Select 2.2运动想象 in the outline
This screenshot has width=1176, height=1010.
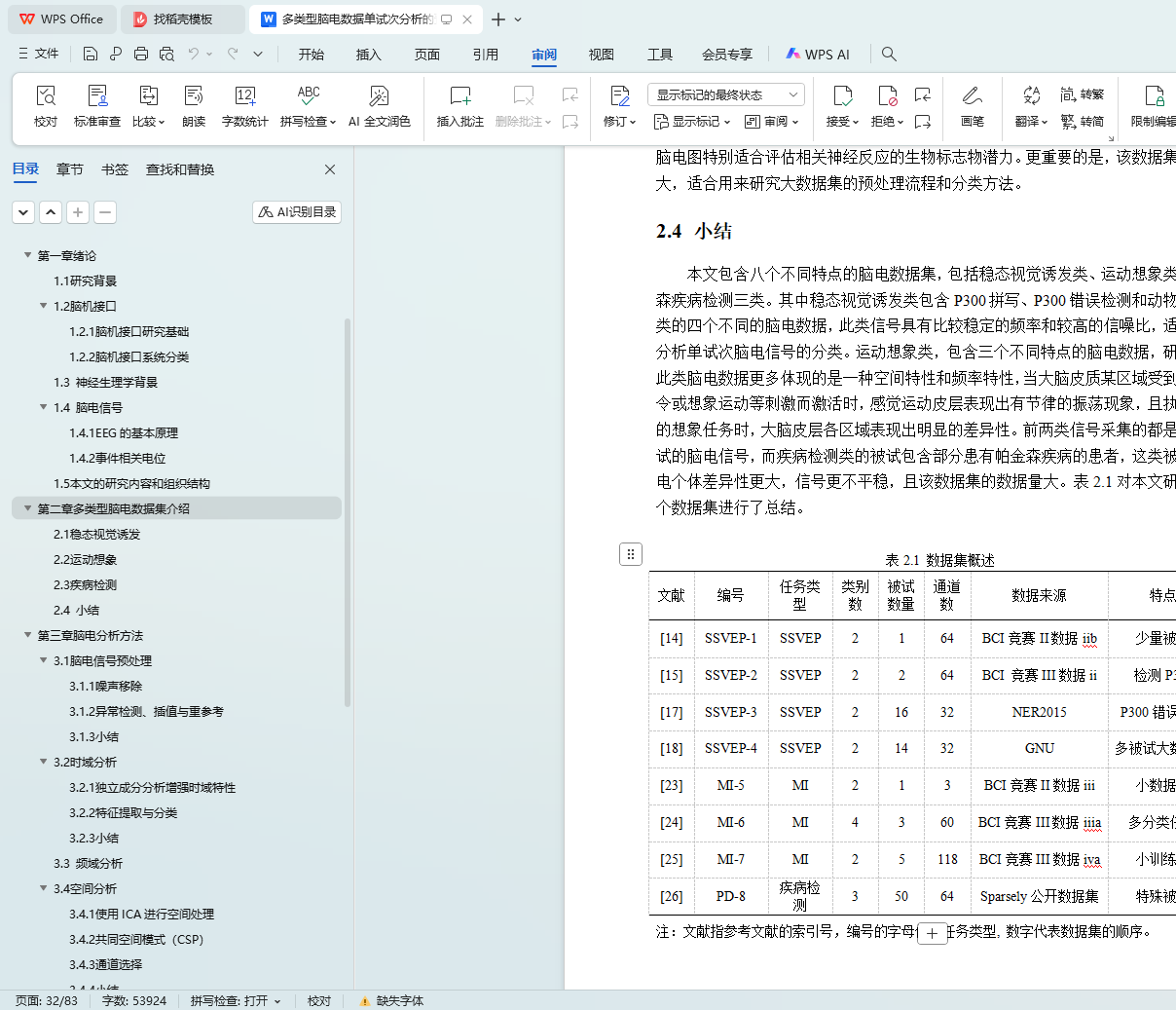pos(85,559)
